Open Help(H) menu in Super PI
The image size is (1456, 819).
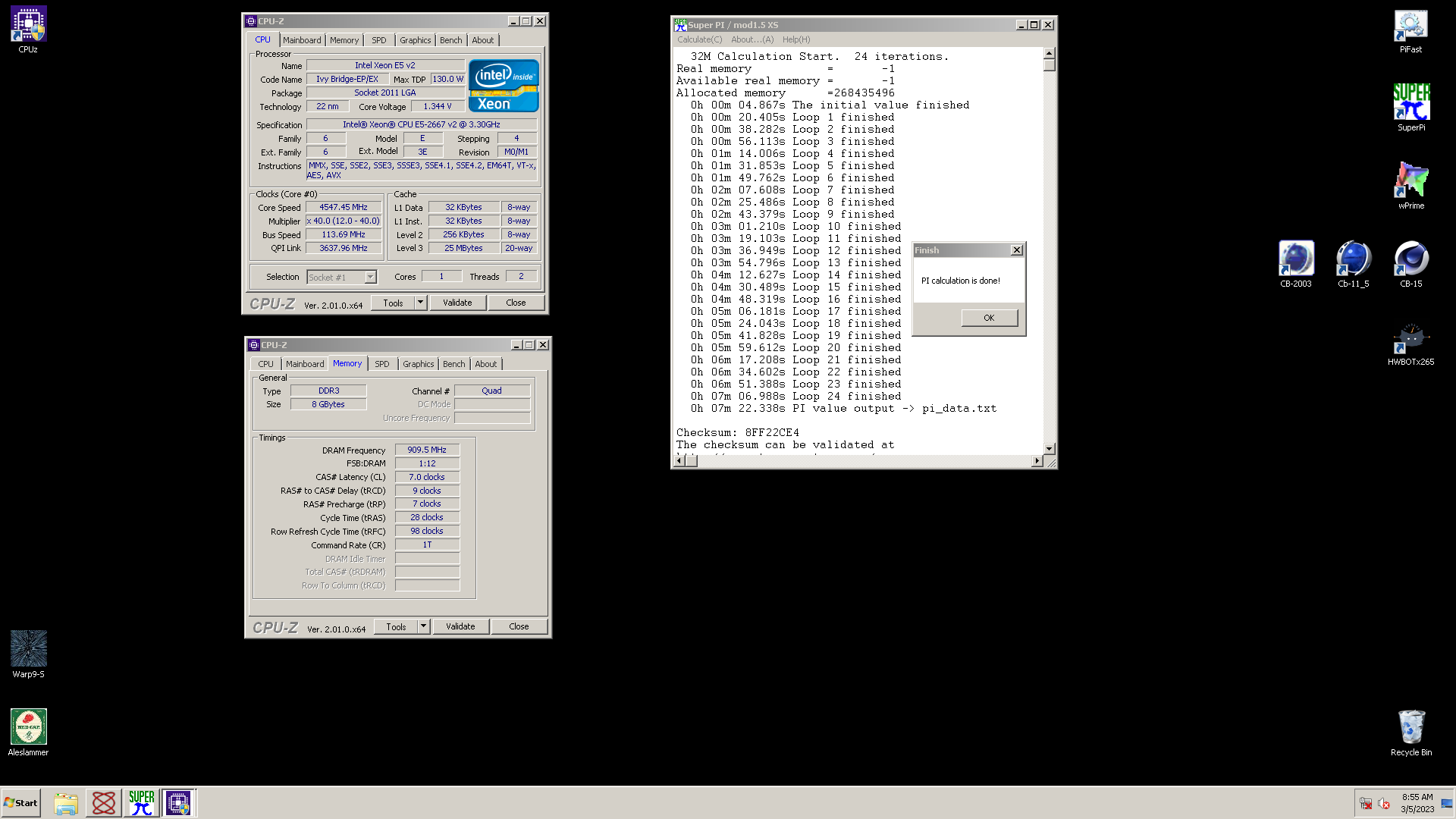point(796,39)
